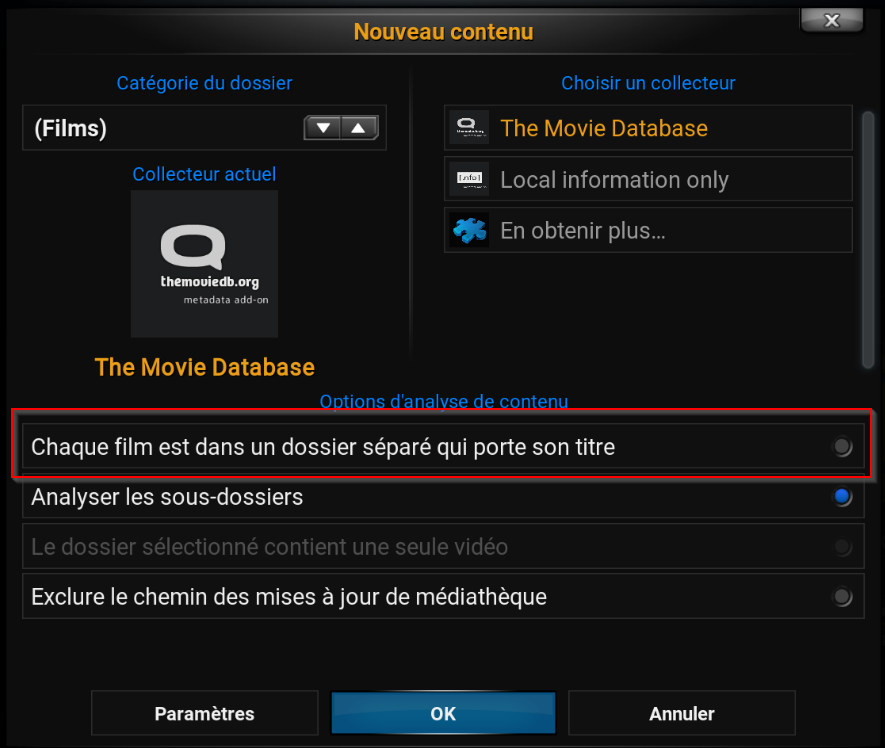Close the Nouveau contenu dialog with X
Image resolution: width=885 pixels, height=748 pixels.
[x=832, y=21]
